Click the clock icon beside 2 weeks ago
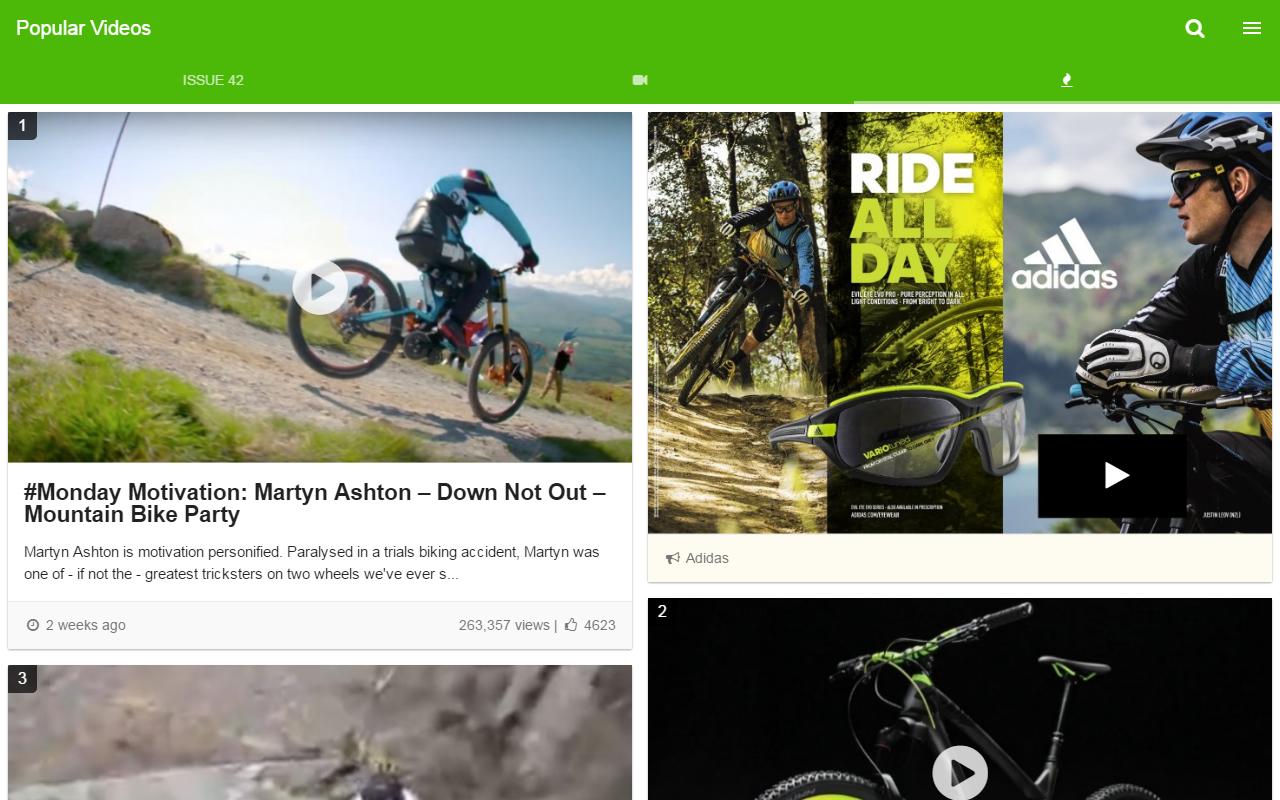Image resolution: width=1280 pixels, height=800 pixels. coord(33,625)
